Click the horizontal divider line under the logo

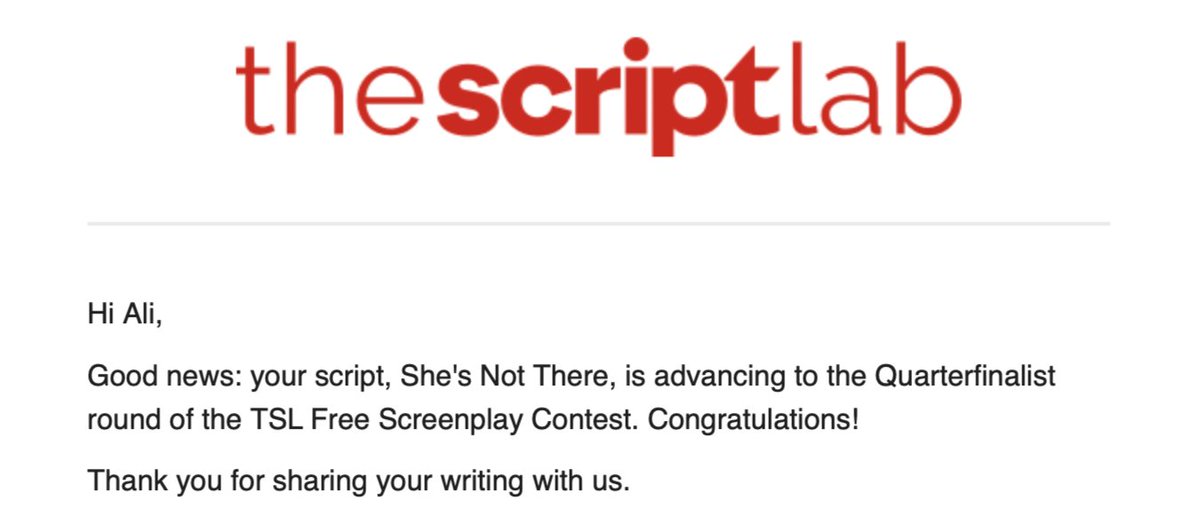pyautogui.click(x=598, y=223)
